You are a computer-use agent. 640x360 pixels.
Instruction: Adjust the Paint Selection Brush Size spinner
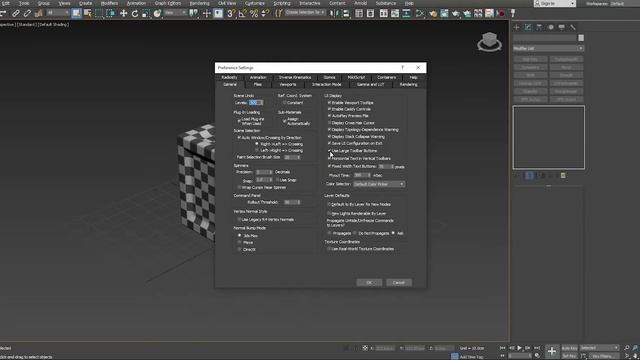pyautogui.click(x=298, y=157)
